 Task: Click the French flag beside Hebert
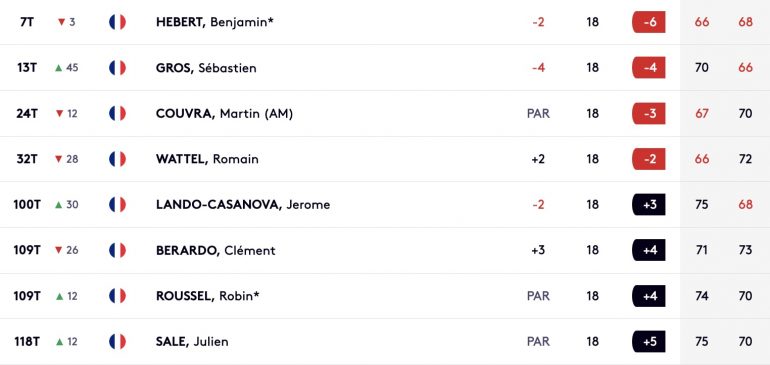[117, 22]
